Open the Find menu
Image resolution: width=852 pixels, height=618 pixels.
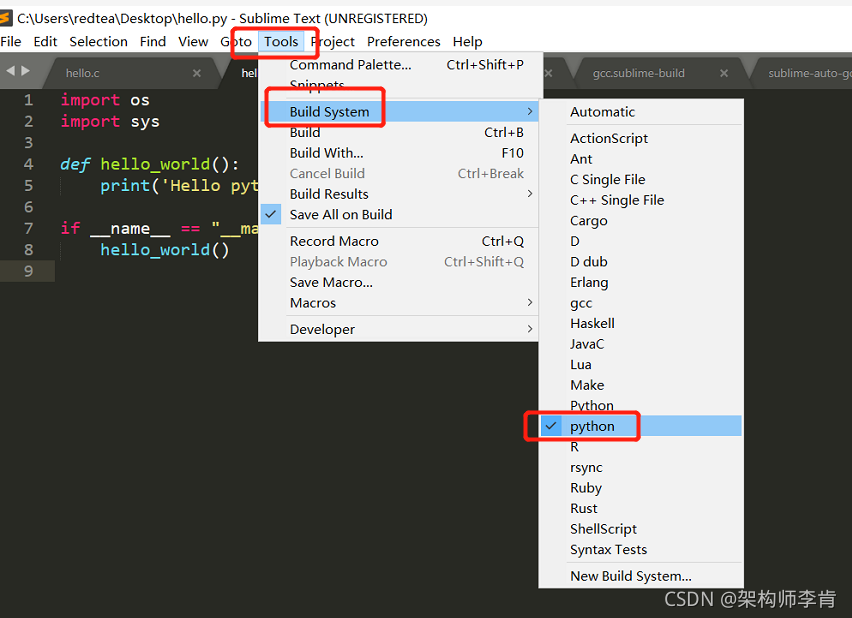[x=153, y=42]
